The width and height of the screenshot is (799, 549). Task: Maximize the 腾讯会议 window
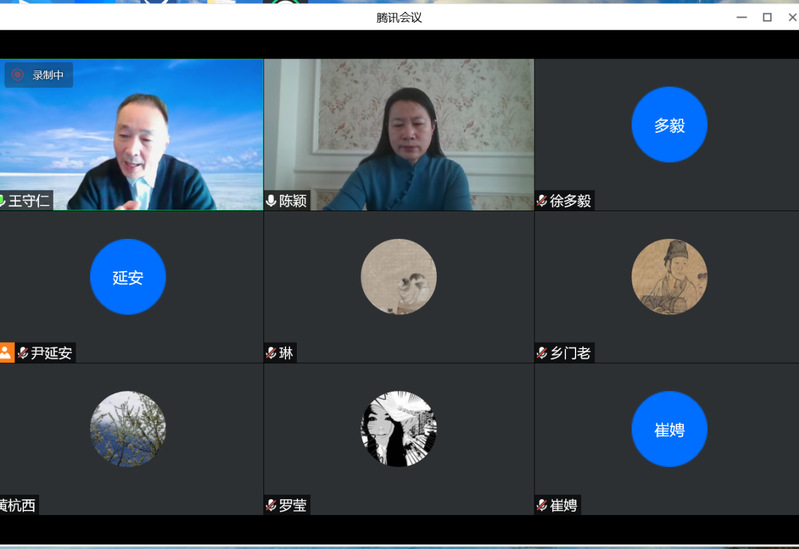767,17
